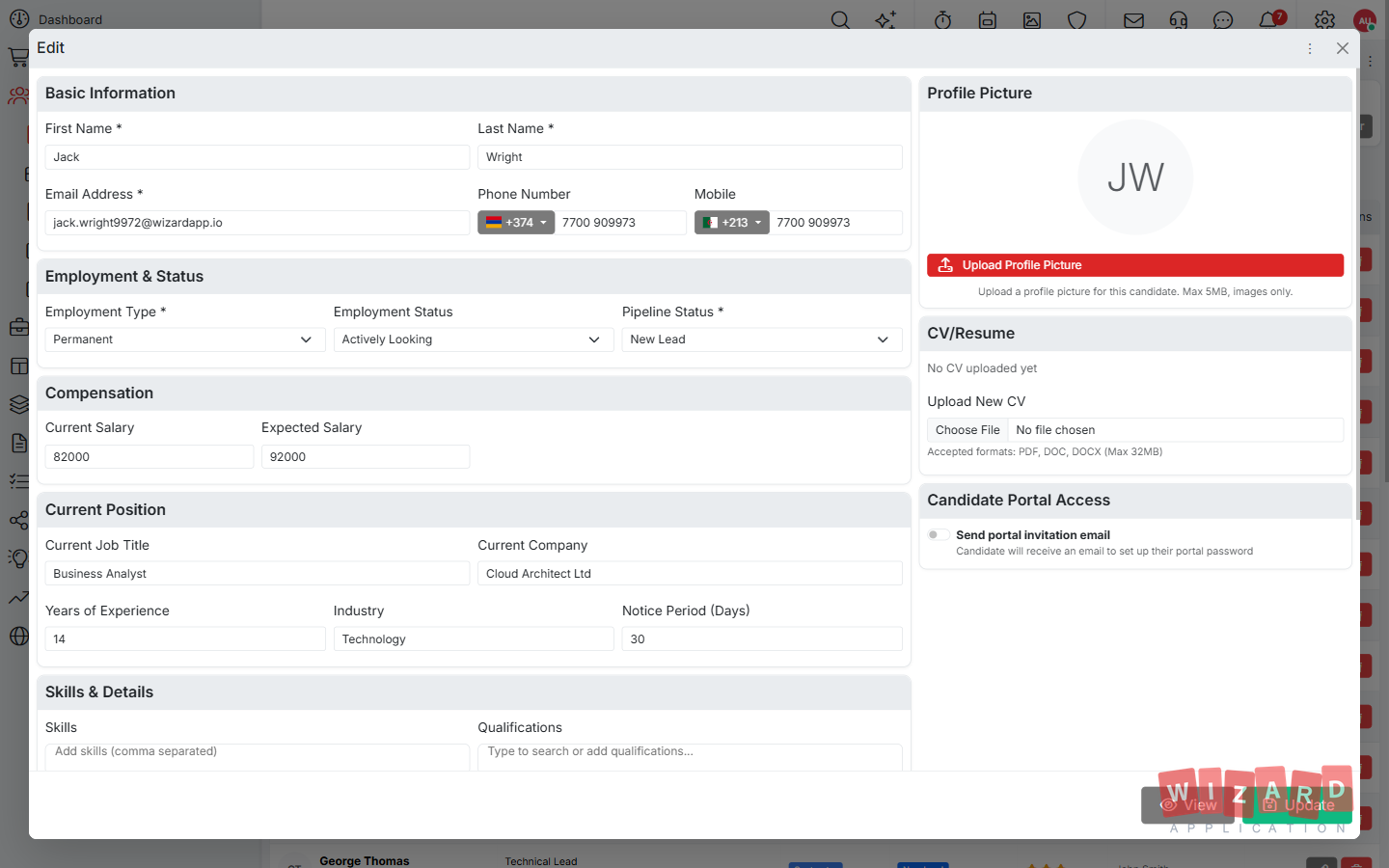Open the Pipeline Status dropdown
This screenshot has width=1389, height=868.
[x=762, y=339]
